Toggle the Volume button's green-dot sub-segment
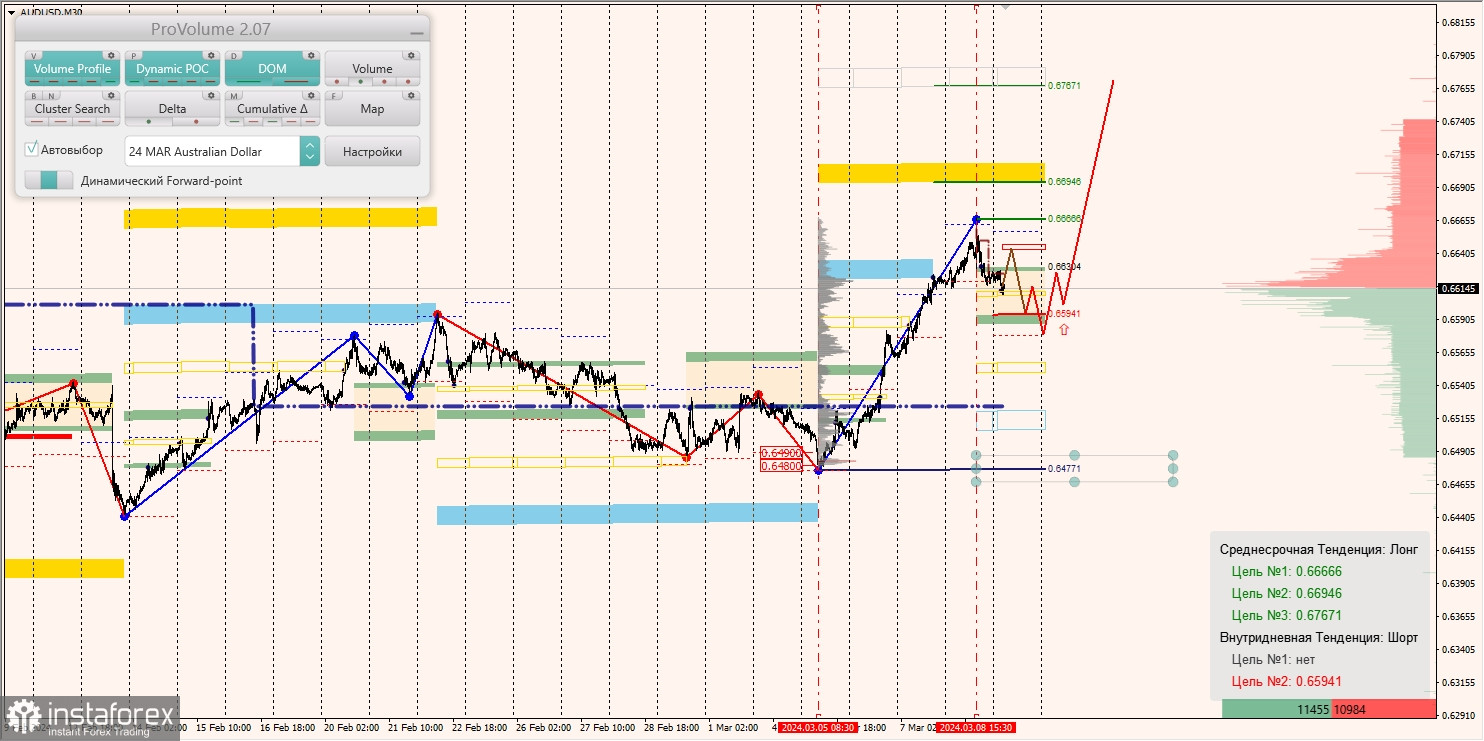 360,81
